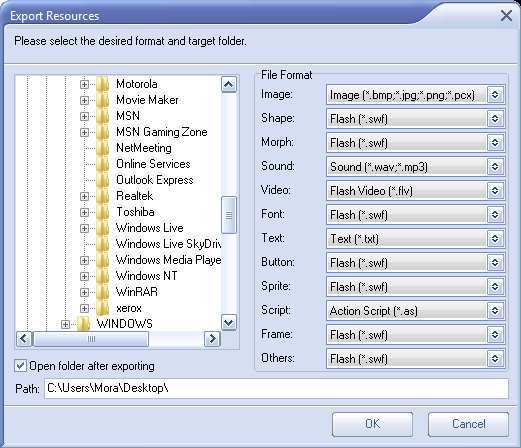
Task: Select the Outlook Express folder label
Action: coord(155,180)
